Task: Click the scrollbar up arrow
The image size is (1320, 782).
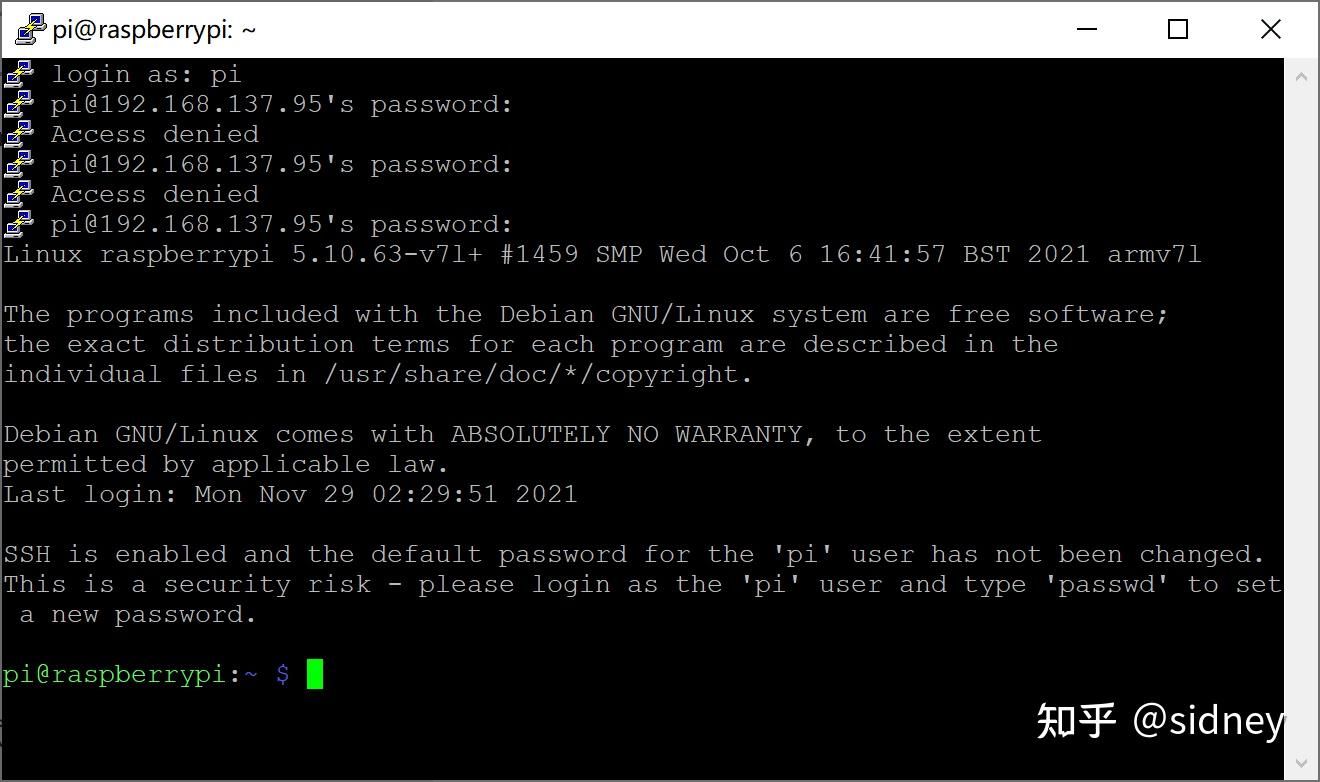Action: [x=1301, y=75]
